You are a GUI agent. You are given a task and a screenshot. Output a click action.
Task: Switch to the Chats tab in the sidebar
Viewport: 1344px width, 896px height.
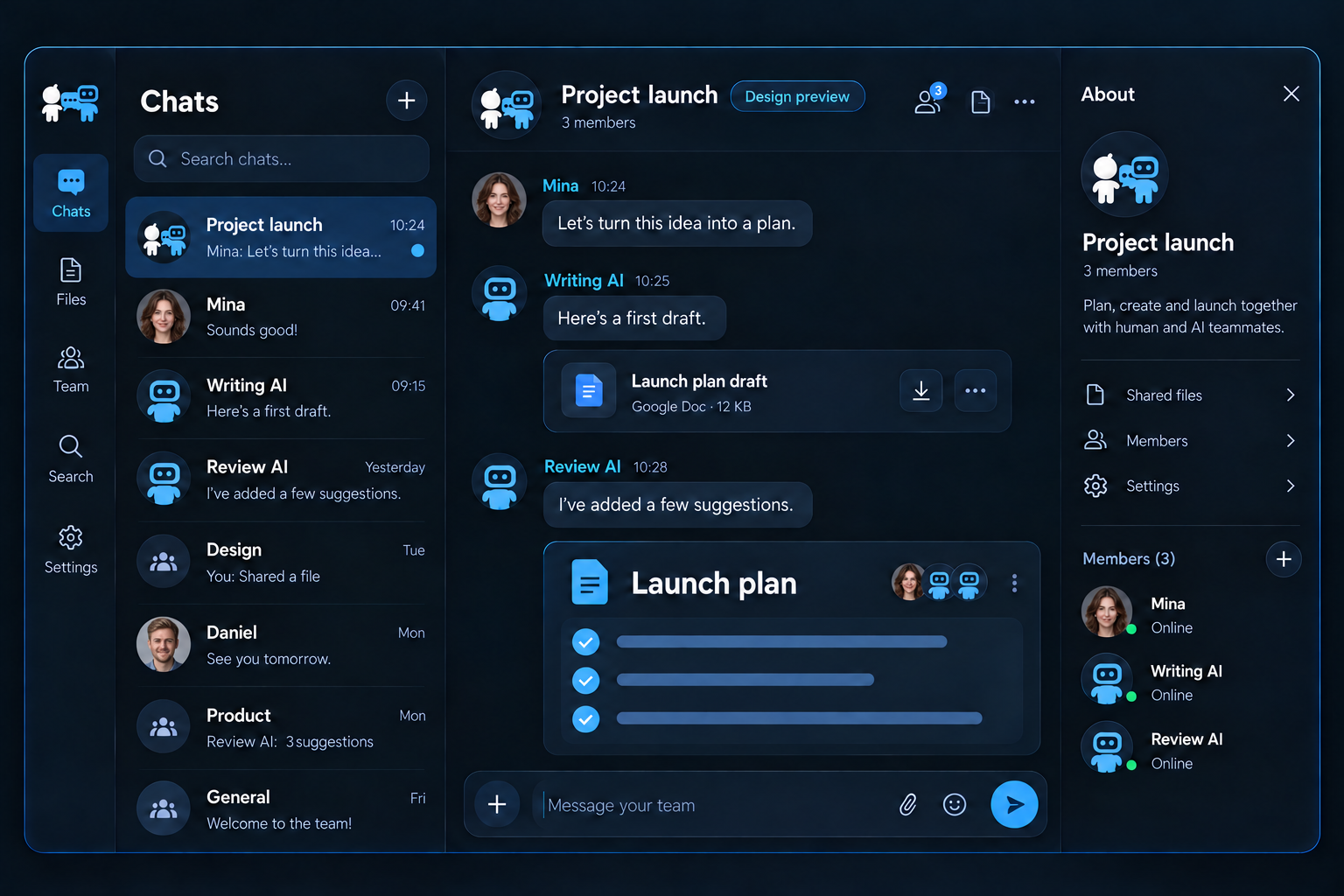[x=71, y=193]
